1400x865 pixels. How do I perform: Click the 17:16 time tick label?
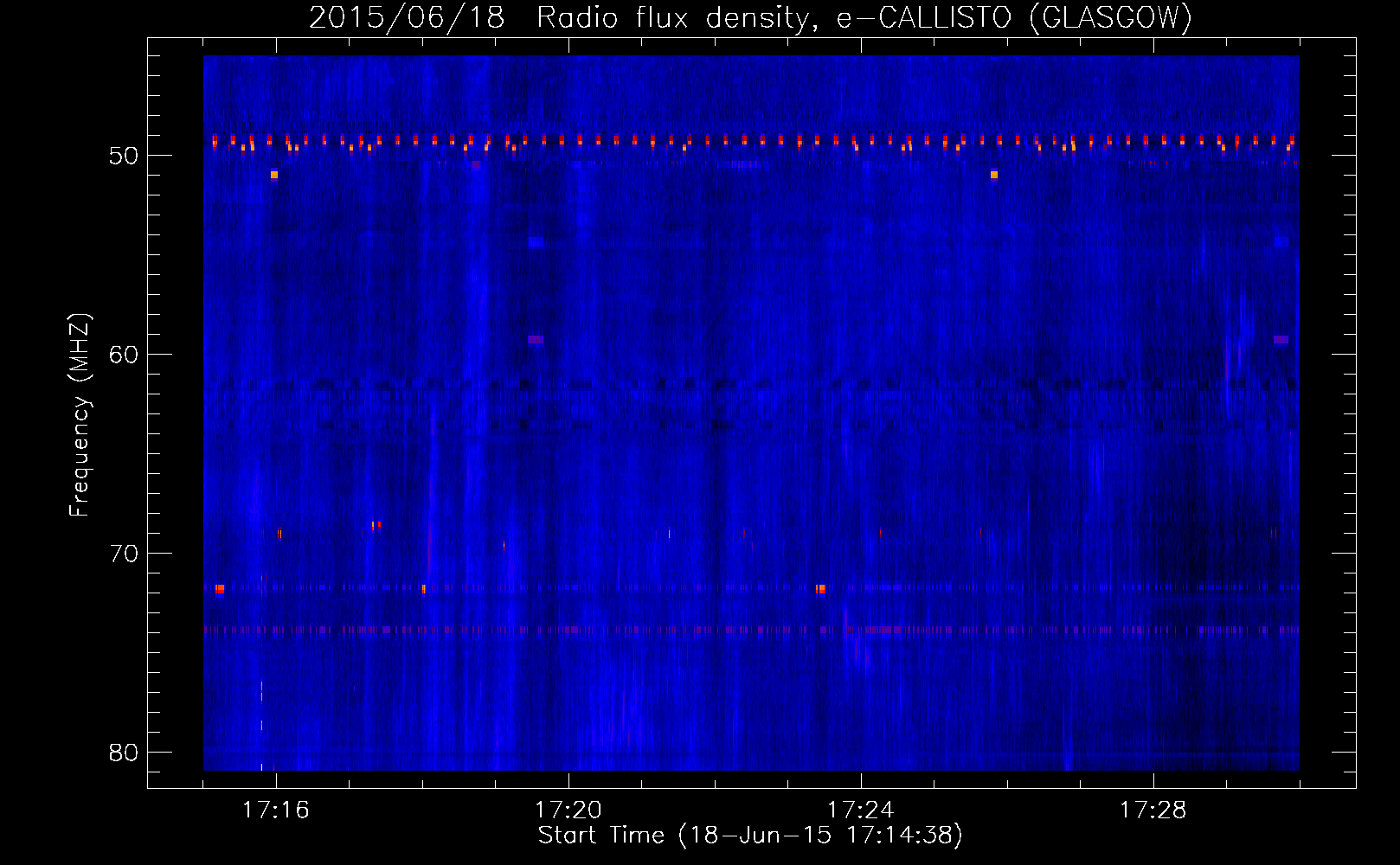275,811
